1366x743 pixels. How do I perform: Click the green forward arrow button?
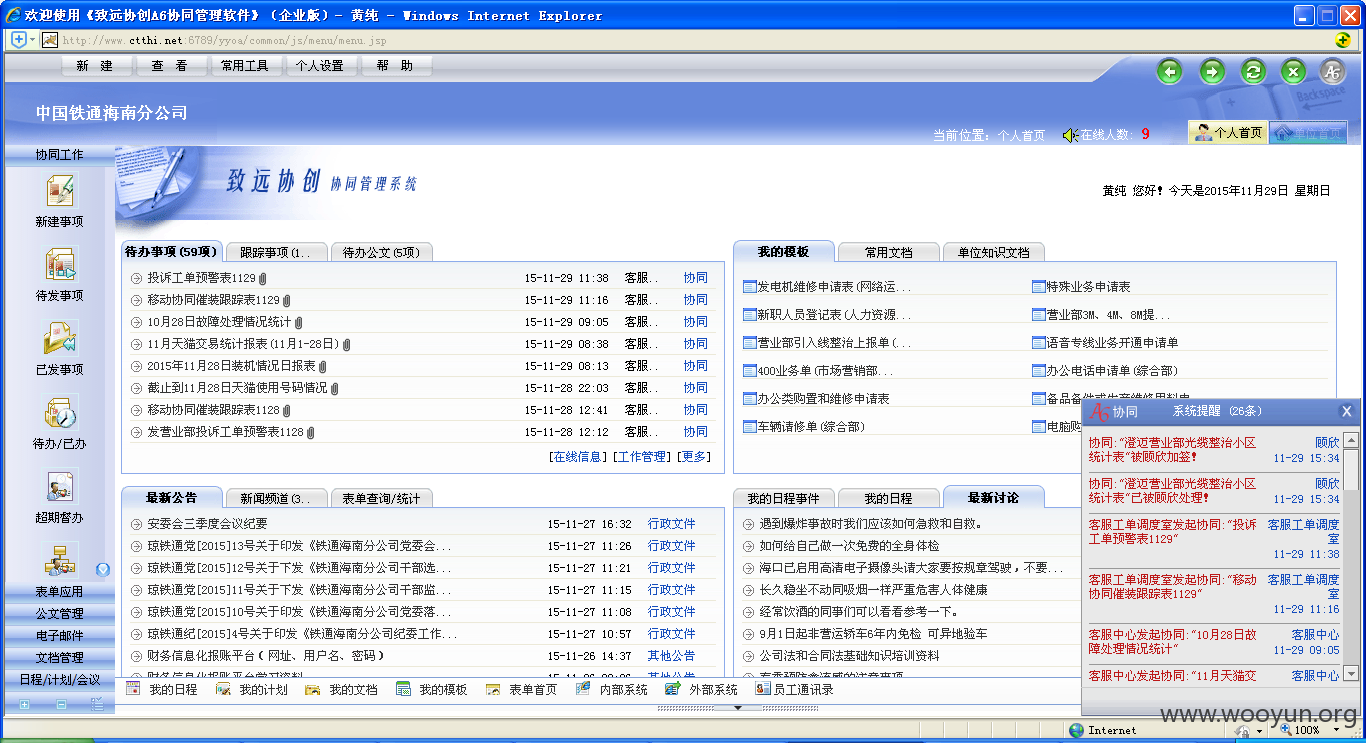point(1211,71)
